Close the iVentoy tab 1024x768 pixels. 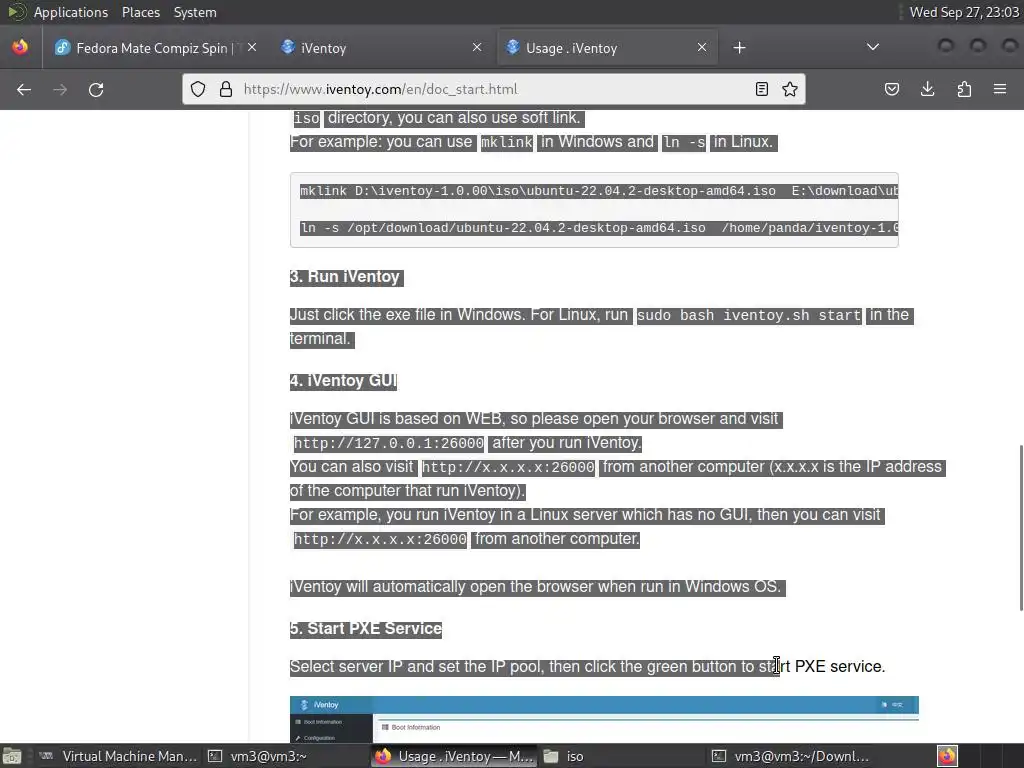click(477, 48)
